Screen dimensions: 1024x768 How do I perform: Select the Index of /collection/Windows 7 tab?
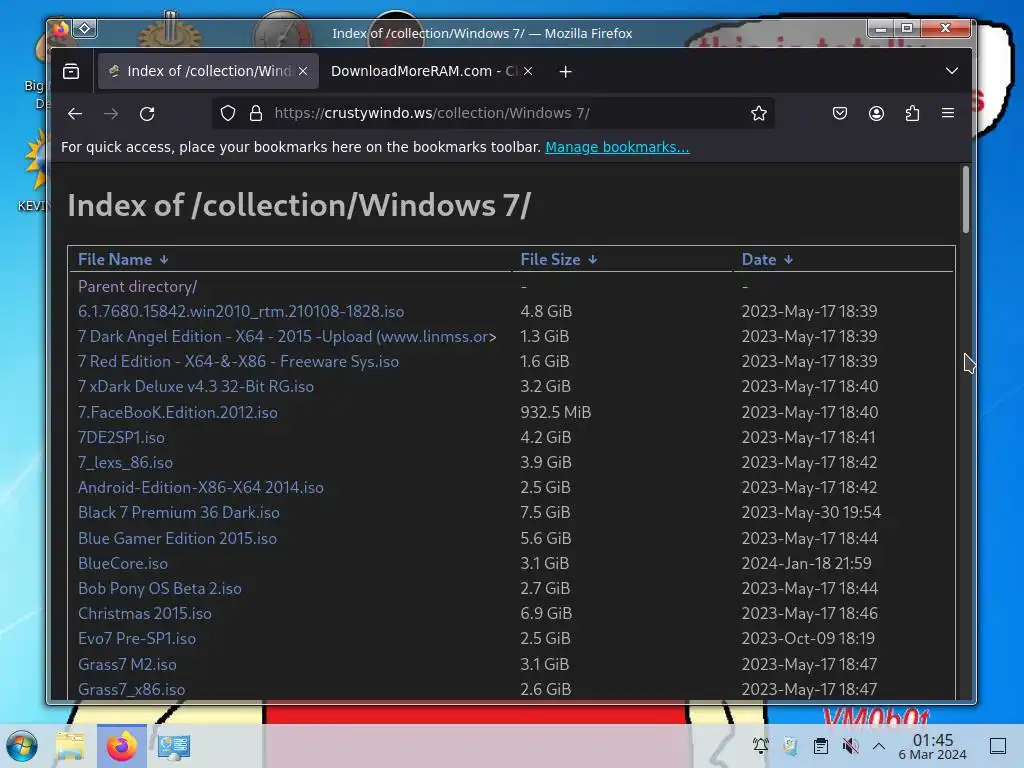(x=208, y=71)
